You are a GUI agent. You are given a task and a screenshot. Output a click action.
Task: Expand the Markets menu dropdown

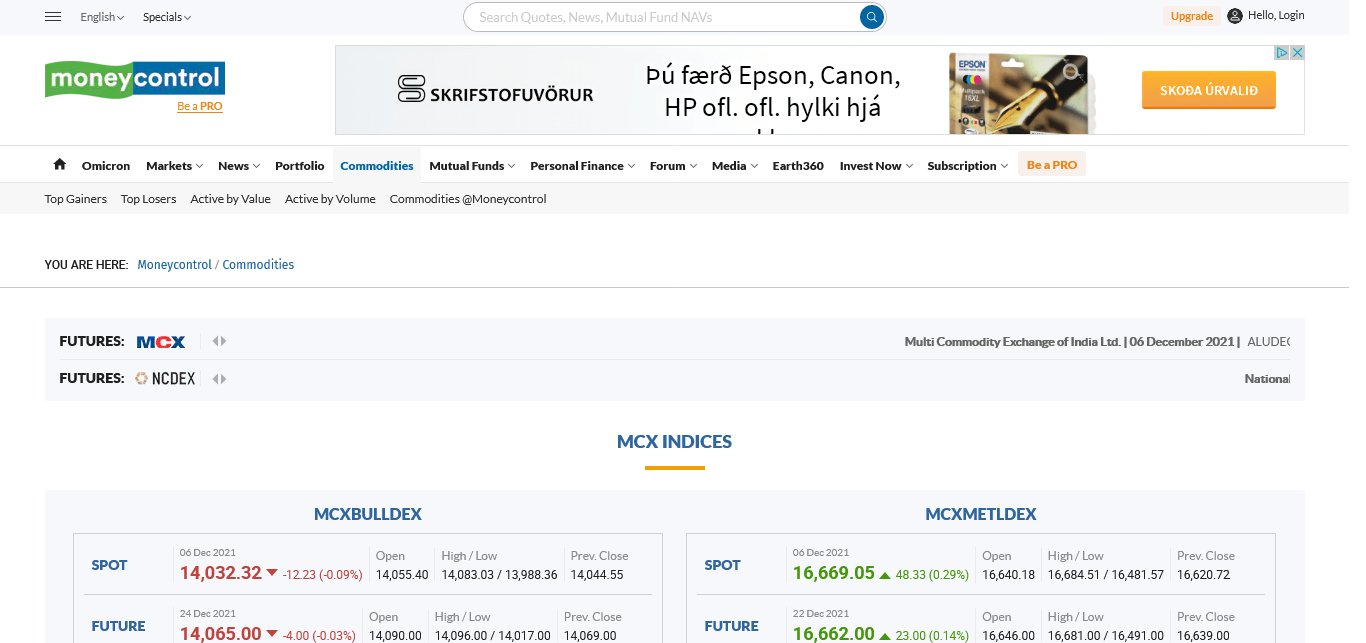tap(174, 166)
